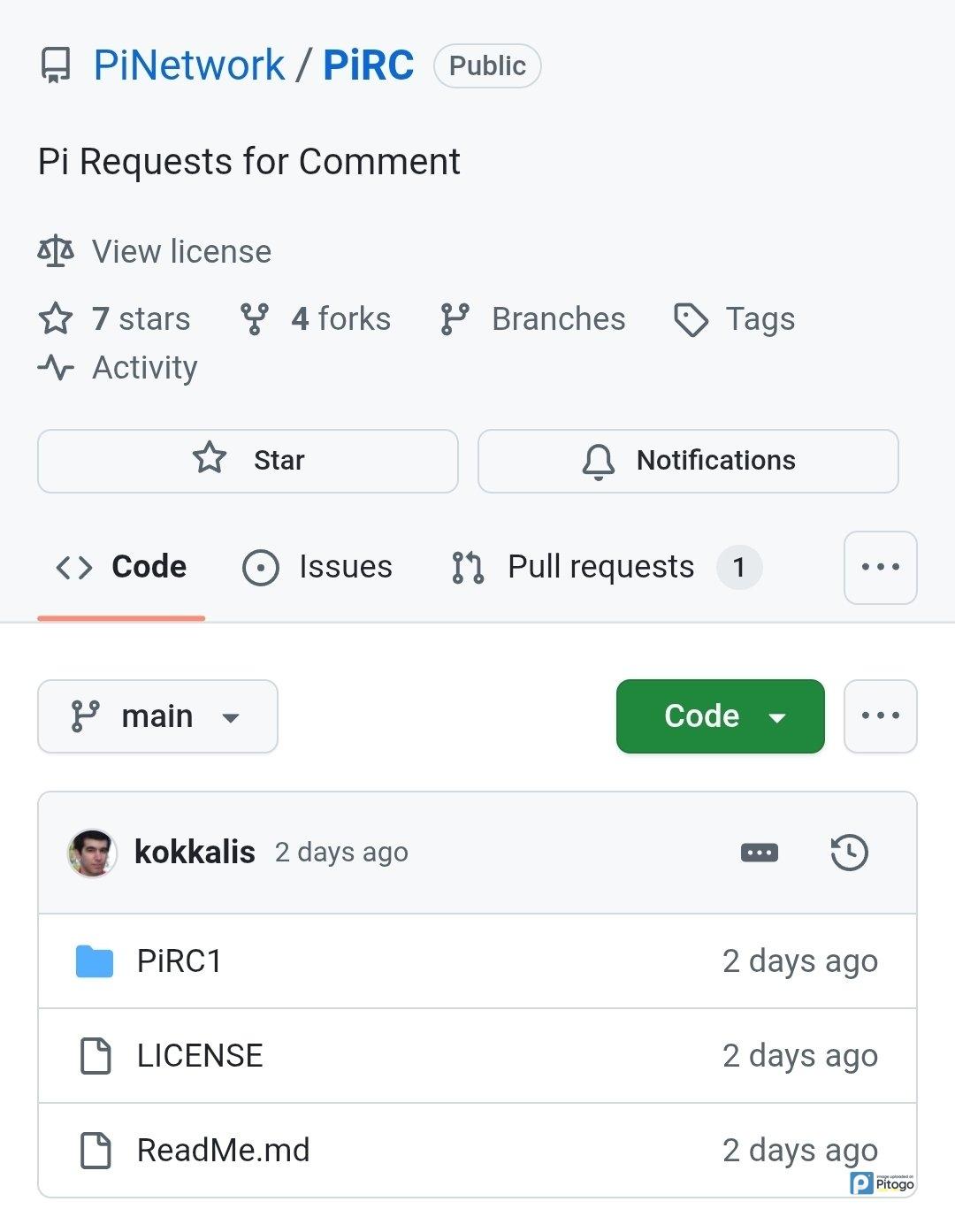This screenshot has width=955, height=1232.
Task: Click the PiRC1 folder icon
Action: click(x=95, y=961)
